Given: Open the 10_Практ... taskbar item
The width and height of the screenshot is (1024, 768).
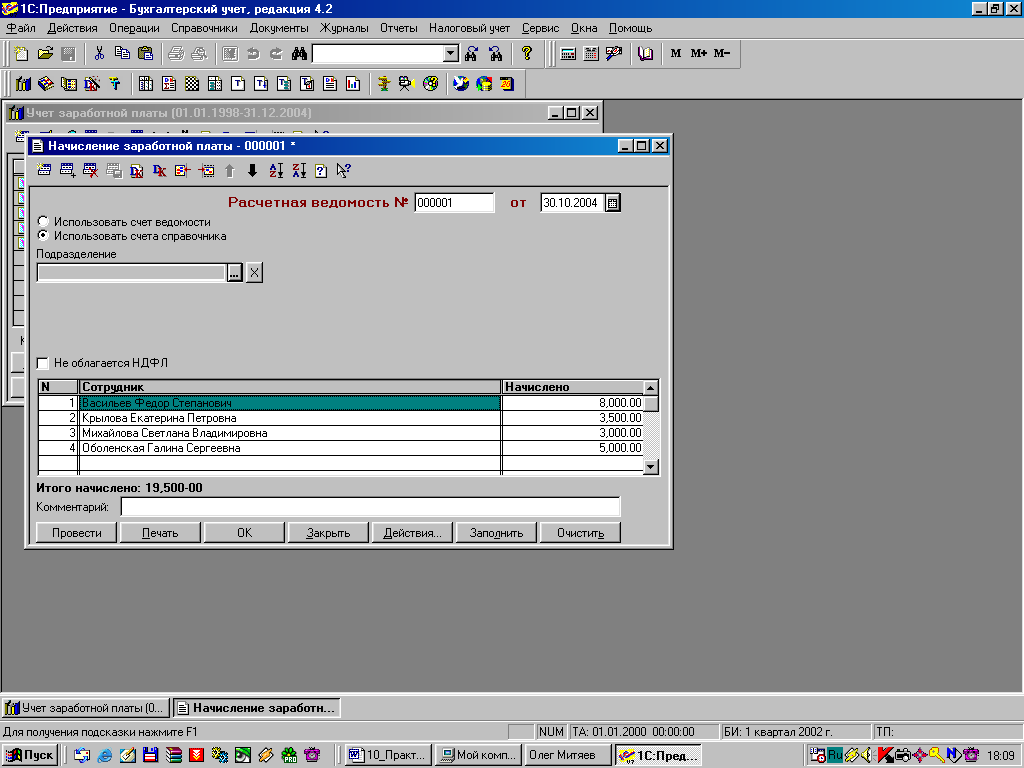Looking at the screenshot, I should pos(388,755).
